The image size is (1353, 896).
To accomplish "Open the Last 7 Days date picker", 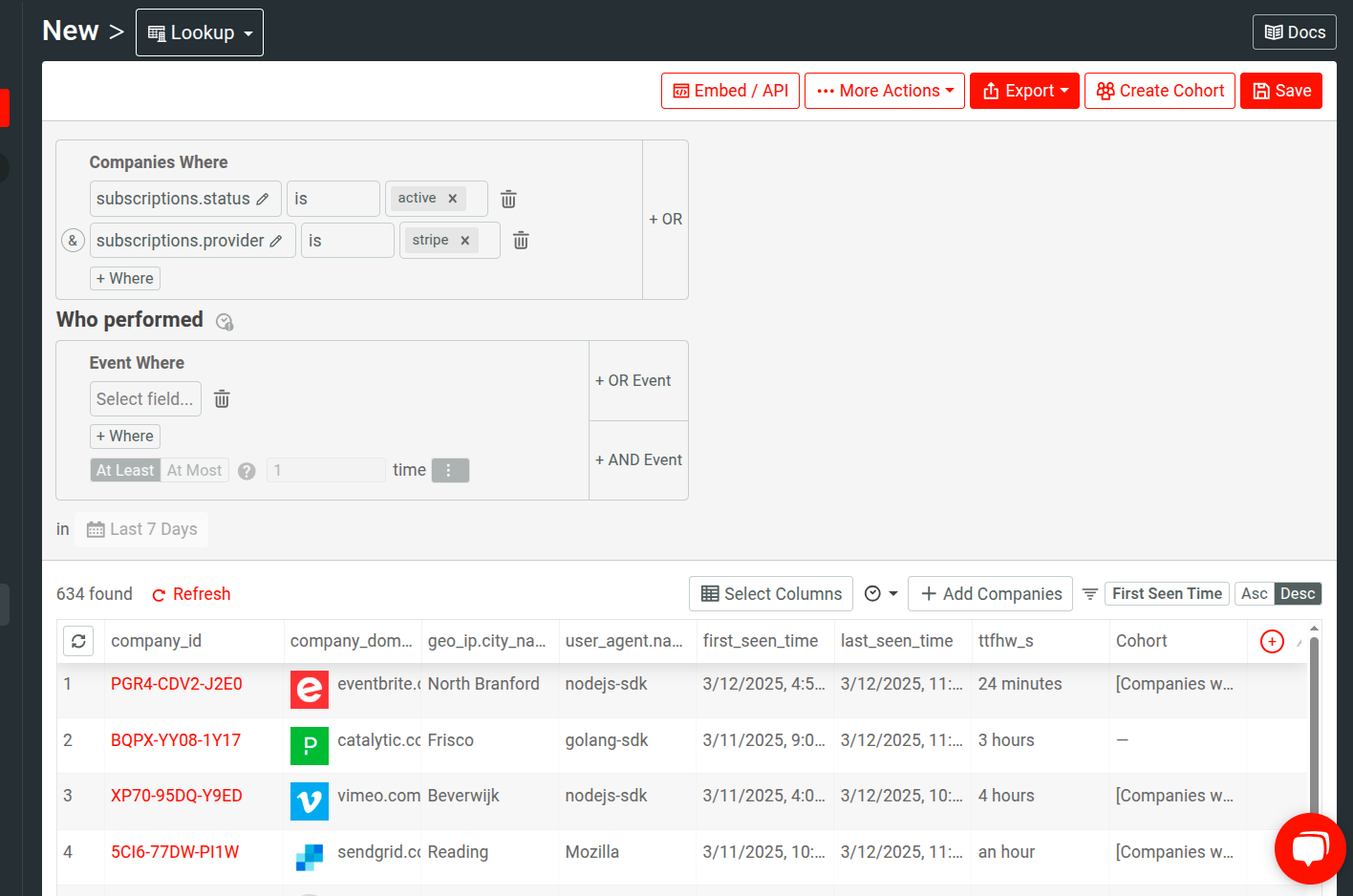I will (140, 528).
